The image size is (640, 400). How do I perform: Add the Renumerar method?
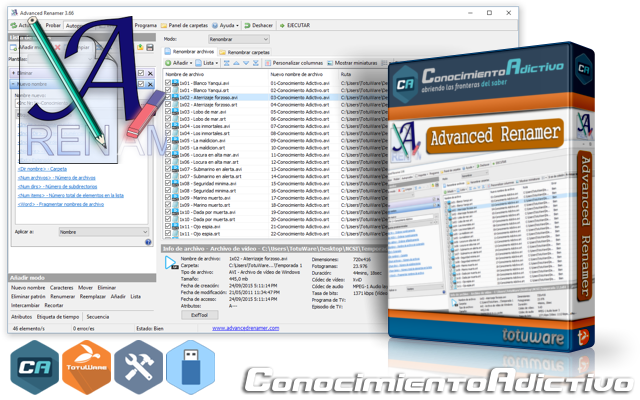(x=62, y=297)
